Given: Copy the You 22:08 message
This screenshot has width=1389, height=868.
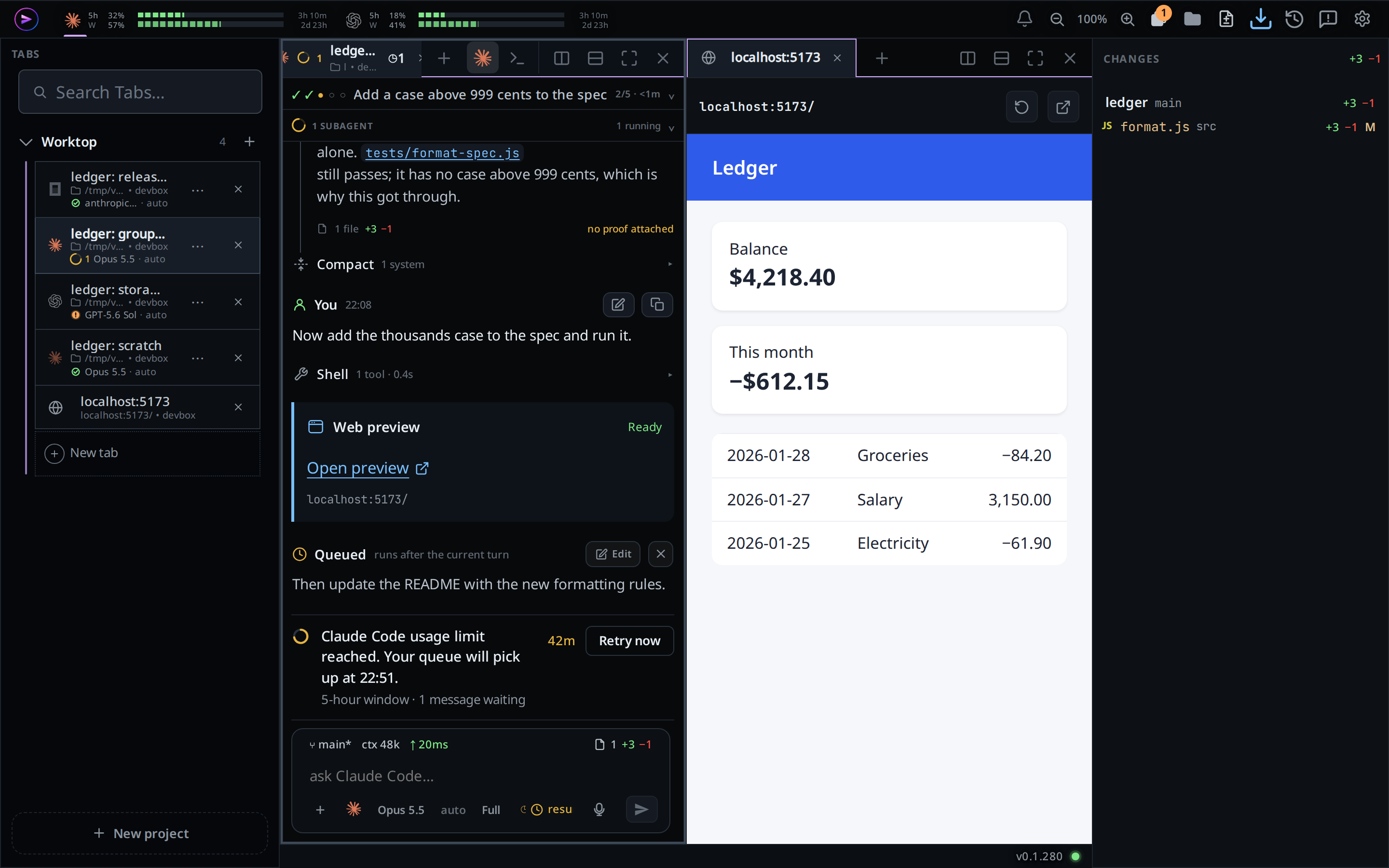Looking at the screenshot, I should [x=657, y=304].
